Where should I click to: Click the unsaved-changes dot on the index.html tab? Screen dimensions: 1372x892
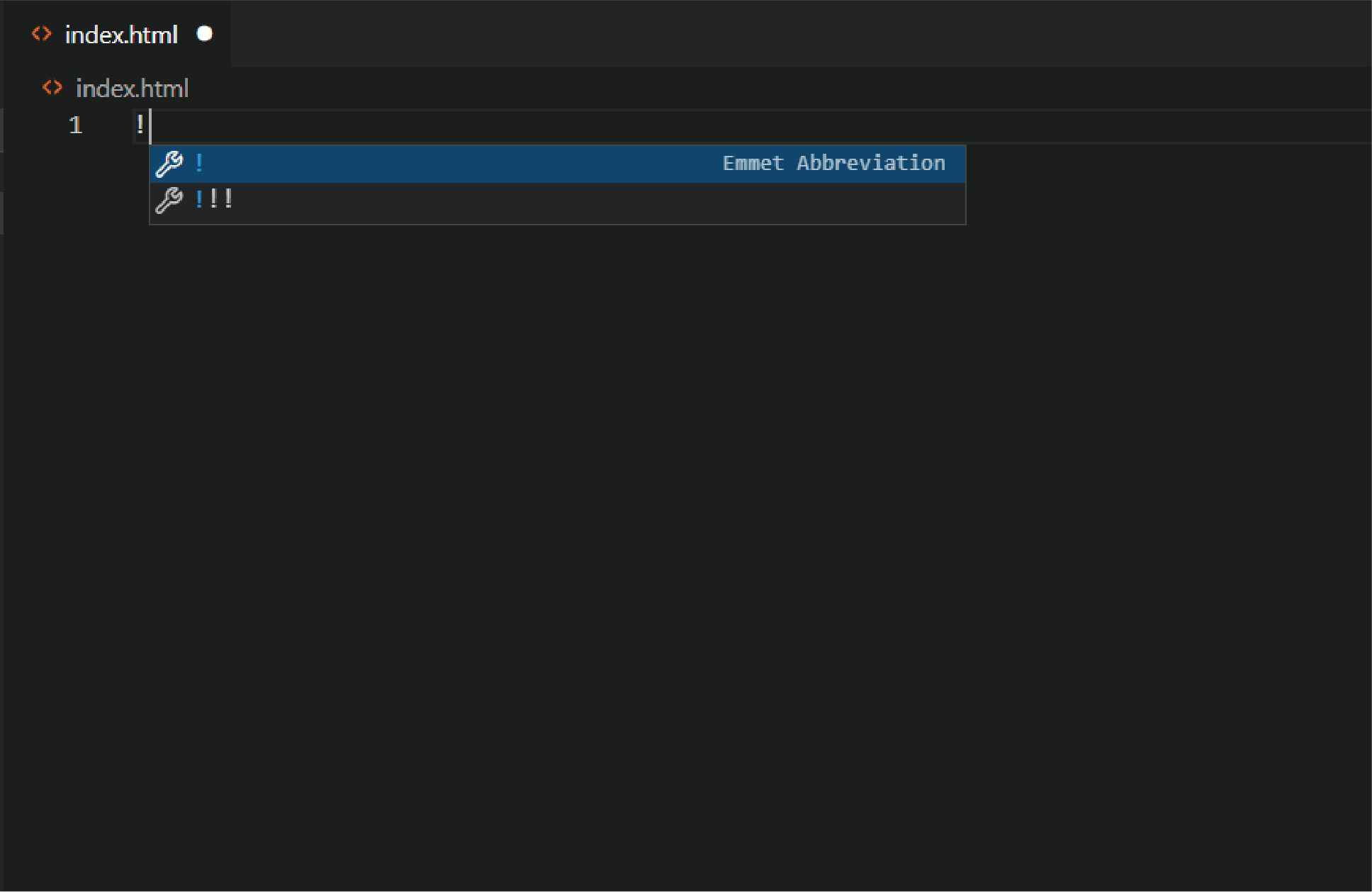(x=205, y=34)
